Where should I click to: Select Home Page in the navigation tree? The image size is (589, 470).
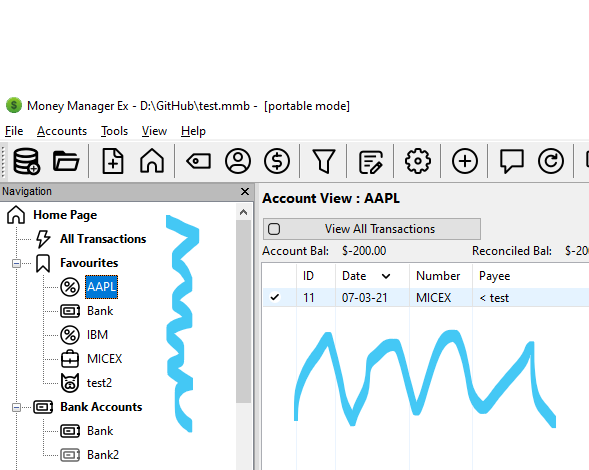coord(65,215)
